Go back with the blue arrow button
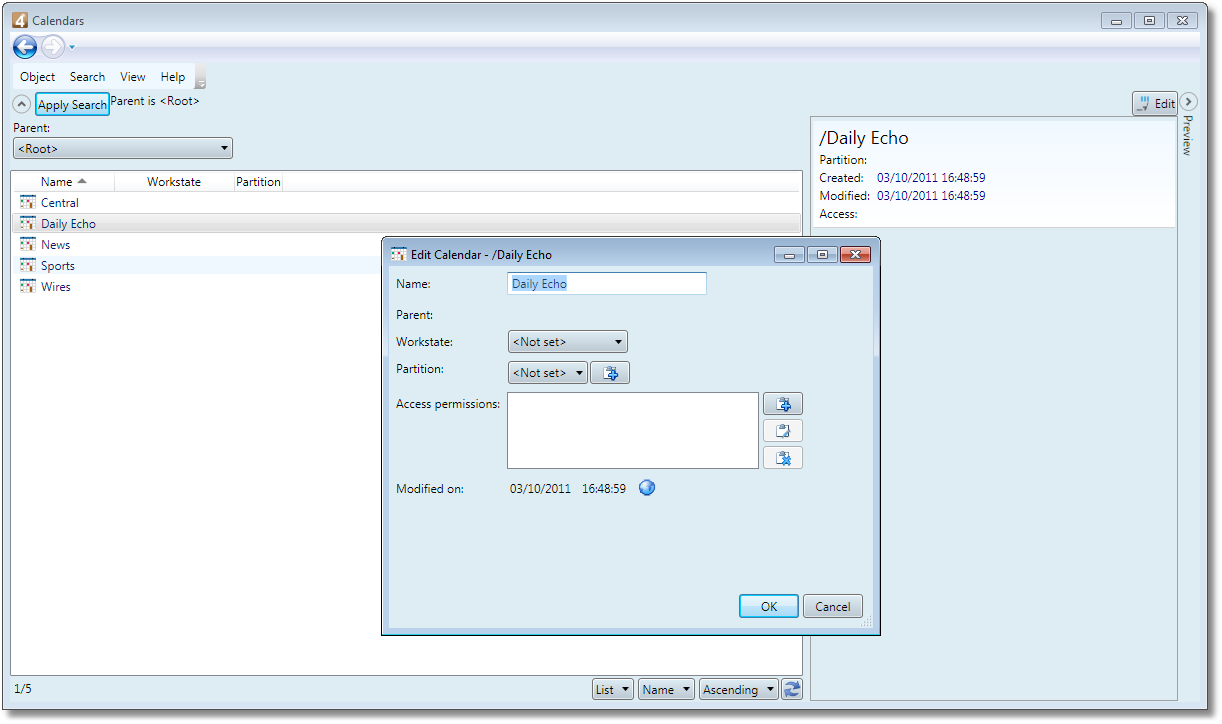Viewport: 1222px width, 724px height. point(25,47)
